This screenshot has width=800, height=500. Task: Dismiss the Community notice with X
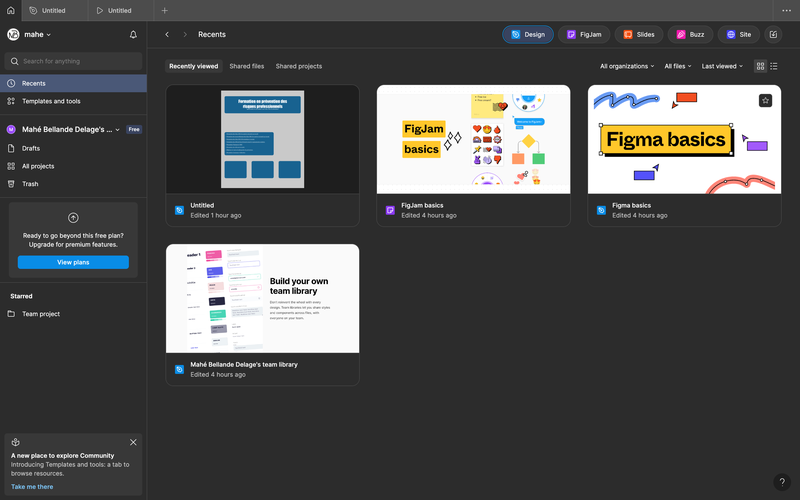coord(133,442)
